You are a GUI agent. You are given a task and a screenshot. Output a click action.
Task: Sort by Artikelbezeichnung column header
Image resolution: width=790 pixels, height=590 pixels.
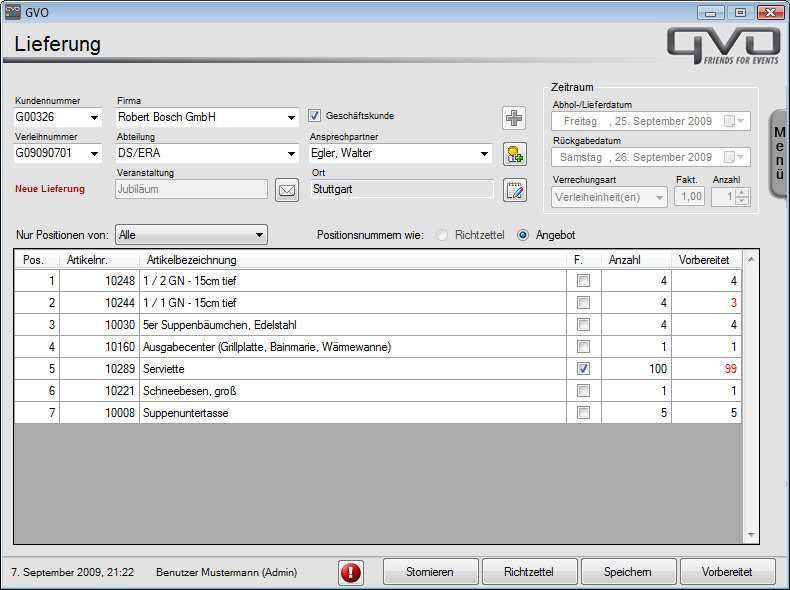coord(353,259)
